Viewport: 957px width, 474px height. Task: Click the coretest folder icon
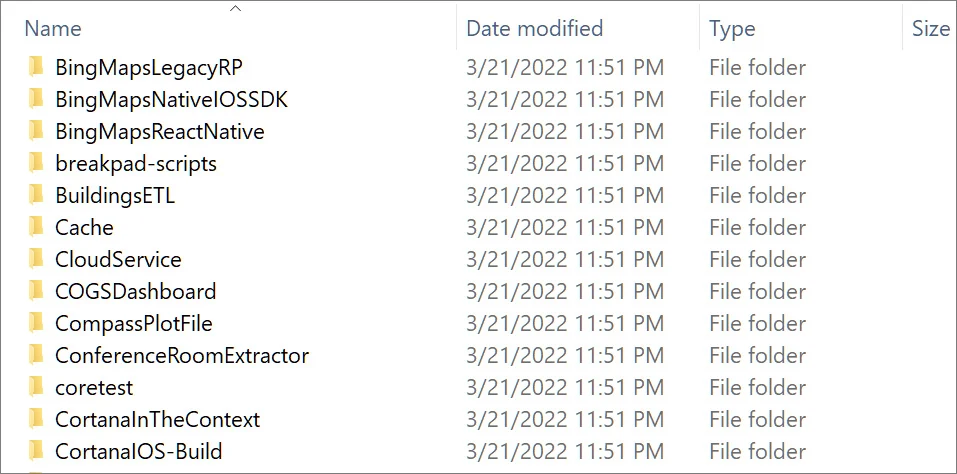click(37, 388)
